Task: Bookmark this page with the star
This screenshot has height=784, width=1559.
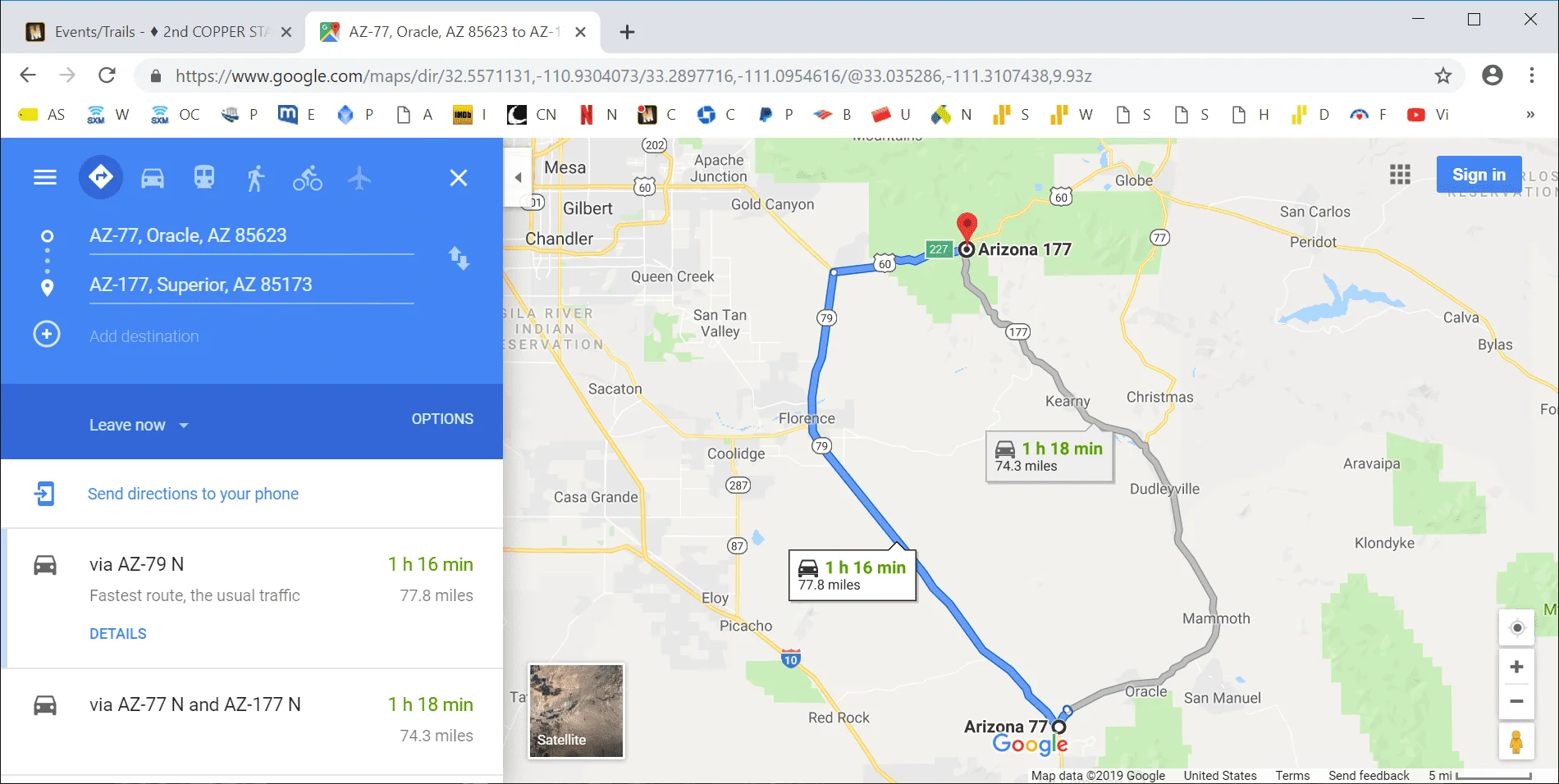Action: pyautogui.click(x=1443, y=75)
